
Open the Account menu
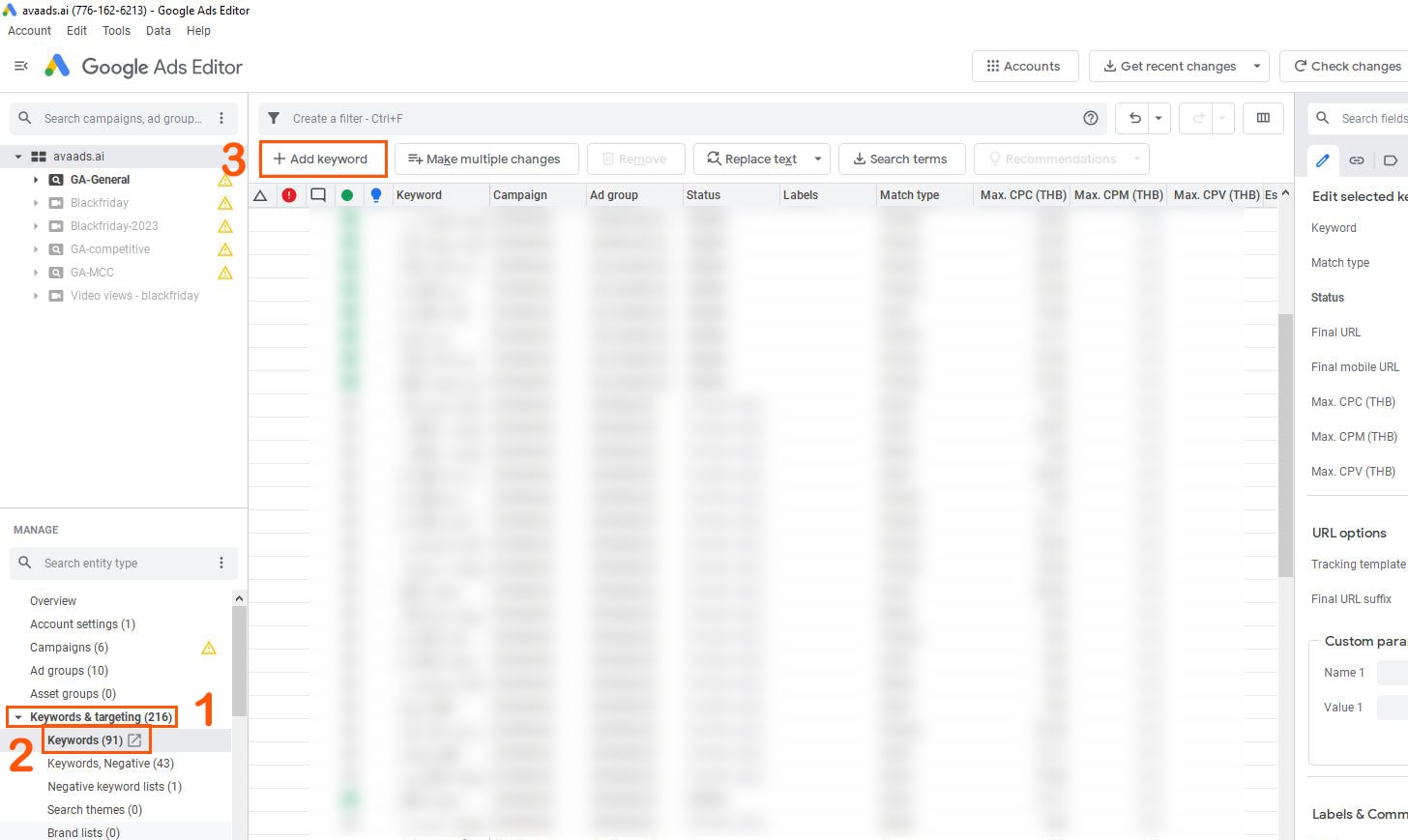pyautogui.click(x=30, y=31)
